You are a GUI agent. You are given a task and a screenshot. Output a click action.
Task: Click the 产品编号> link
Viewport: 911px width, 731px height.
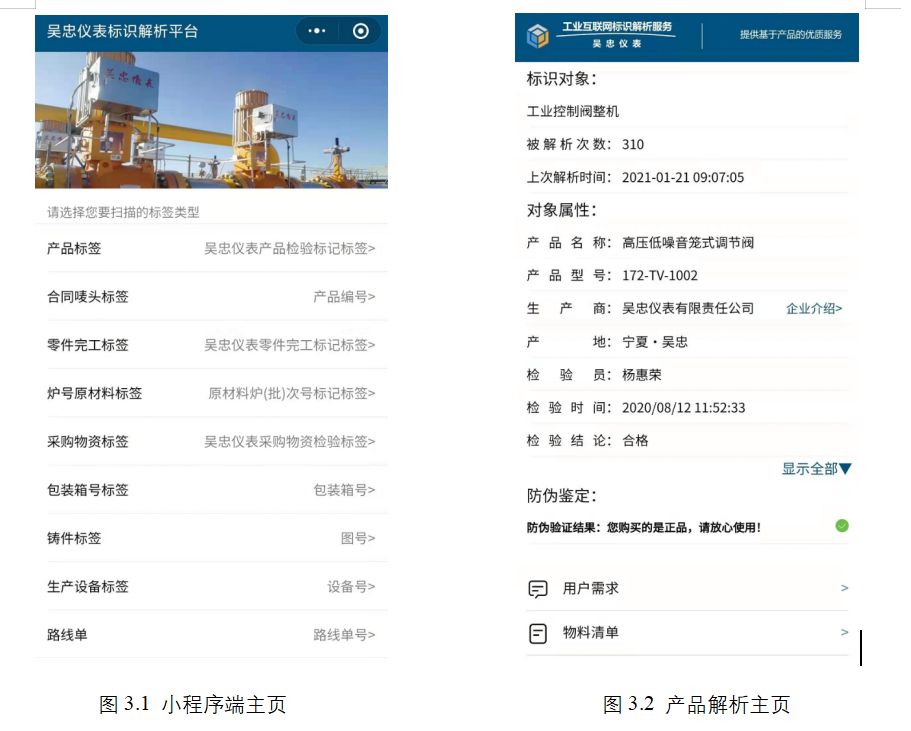click(344, 297)
